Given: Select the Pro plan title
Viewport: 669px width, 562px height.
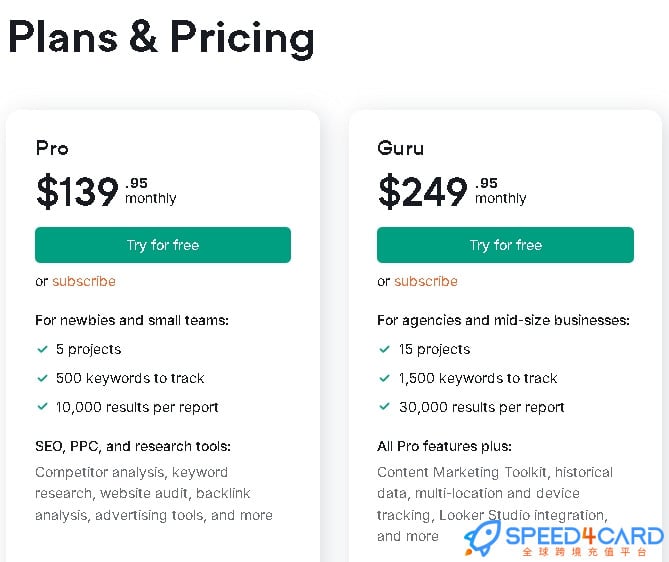Looking at the screenshot, I should 52,149.
